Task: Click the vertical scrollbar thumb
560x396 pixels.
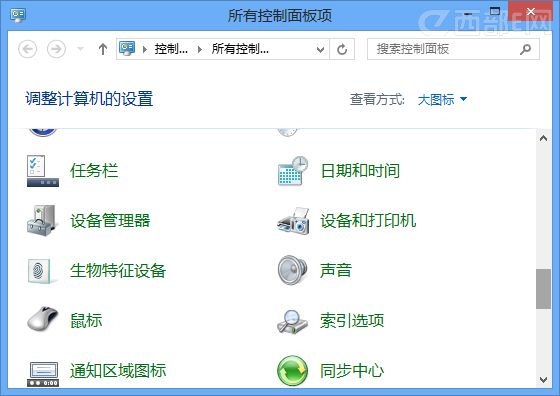Action: (543, 289)
